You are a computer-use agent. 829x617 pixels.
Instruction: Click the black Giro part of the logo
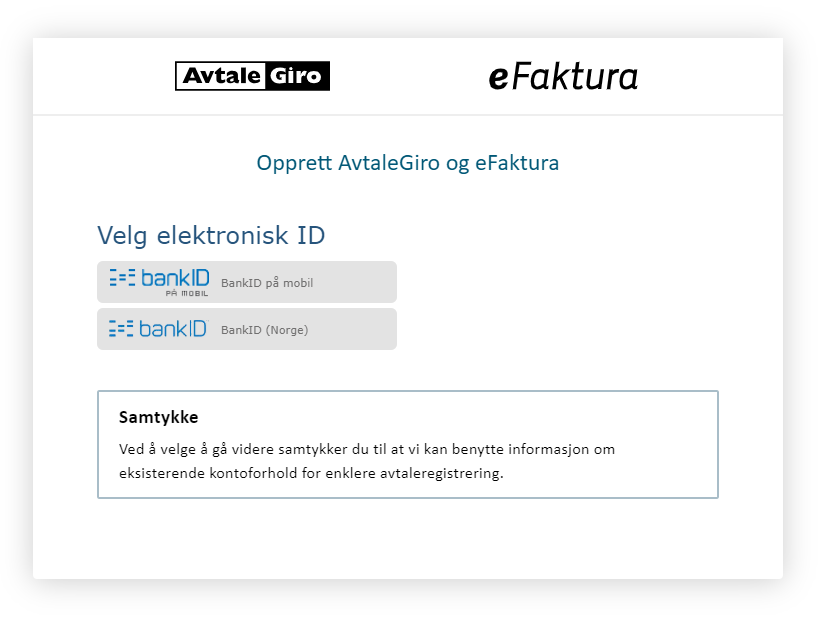[x=296, y=76]
